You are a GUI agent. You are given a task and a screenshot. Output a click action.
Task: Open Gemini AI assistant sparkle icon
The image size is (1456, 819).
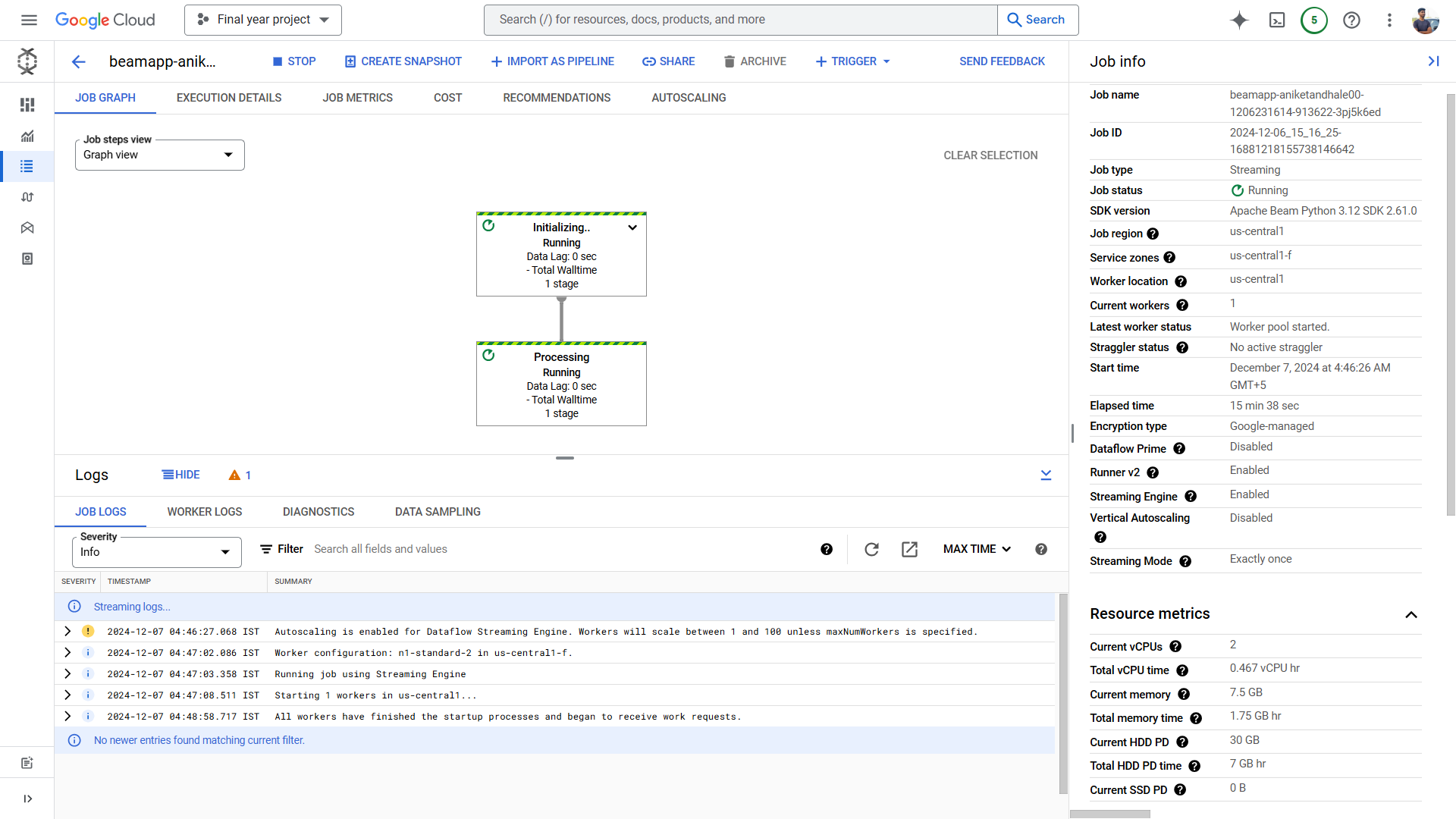pos(1239,20)
